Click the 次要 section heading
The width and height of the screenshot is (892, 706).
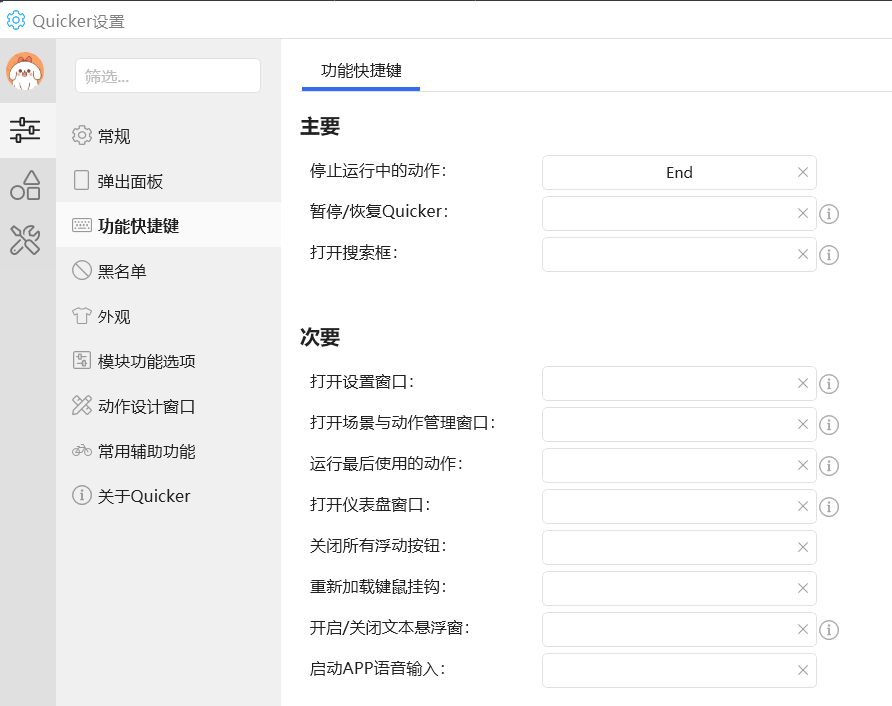[320, 337]
